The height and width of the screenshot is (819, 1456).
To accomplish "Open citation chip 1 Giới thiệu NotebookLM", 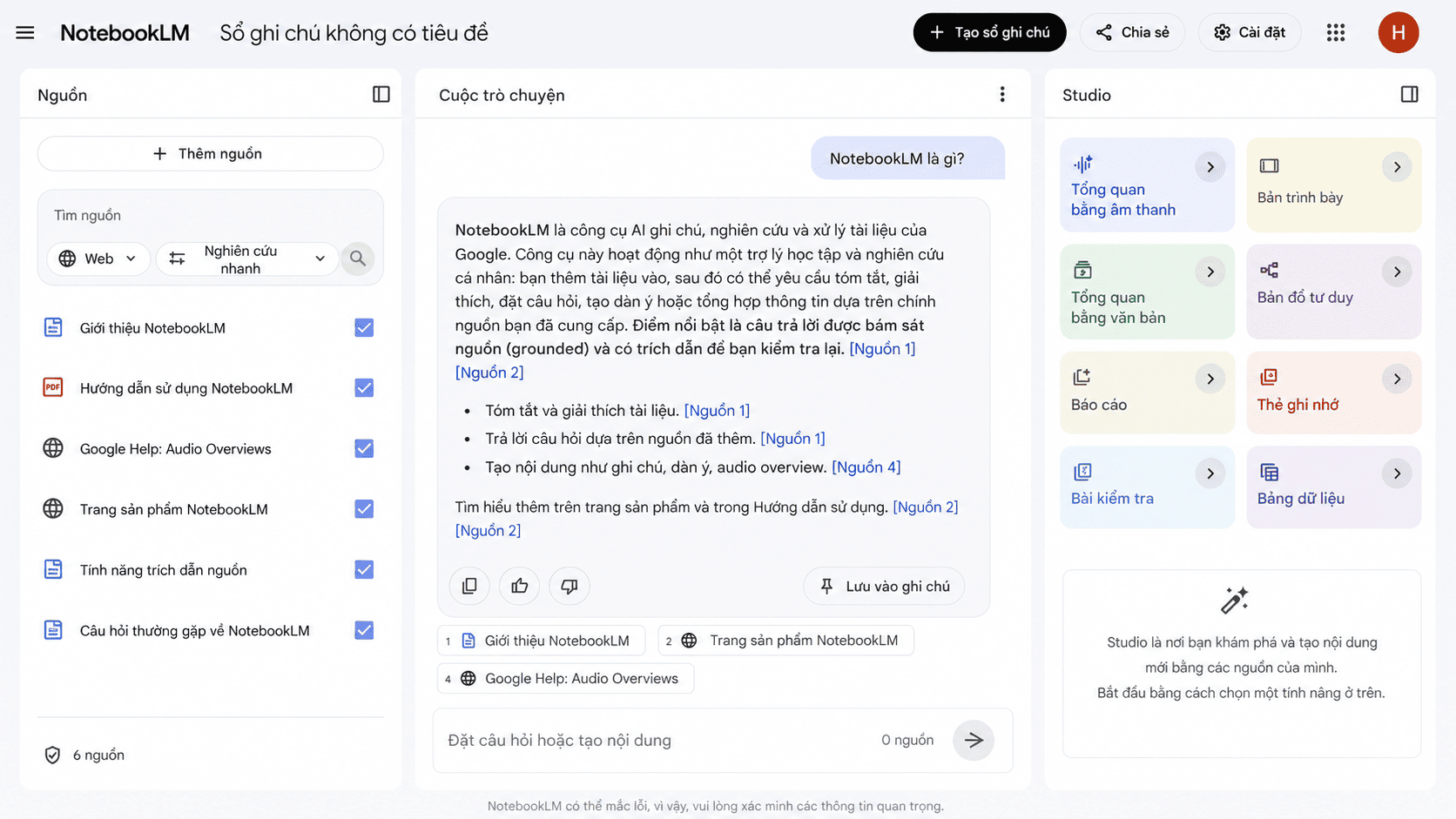I will pyautogui.click(x=541, y=641).
